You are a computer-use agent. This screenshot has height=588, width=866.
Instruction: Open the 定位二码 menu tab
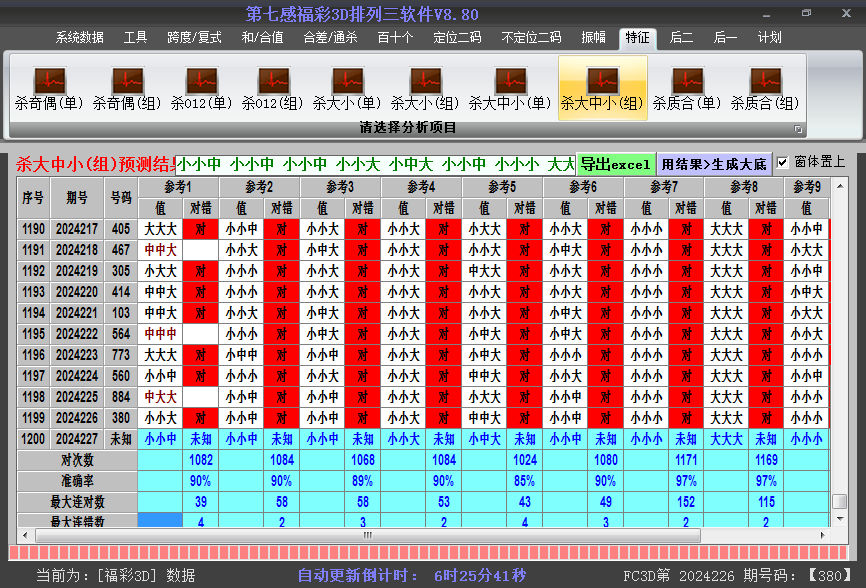pos(457,37)
